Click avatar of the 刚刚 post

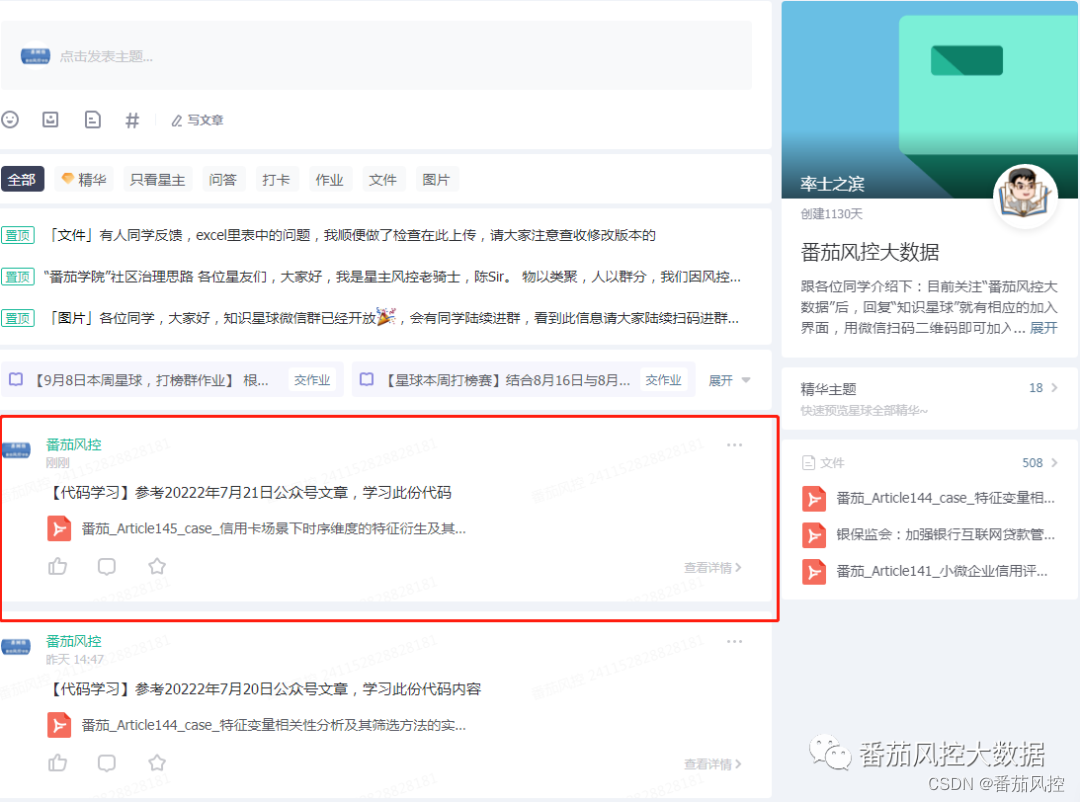point(17,451)
